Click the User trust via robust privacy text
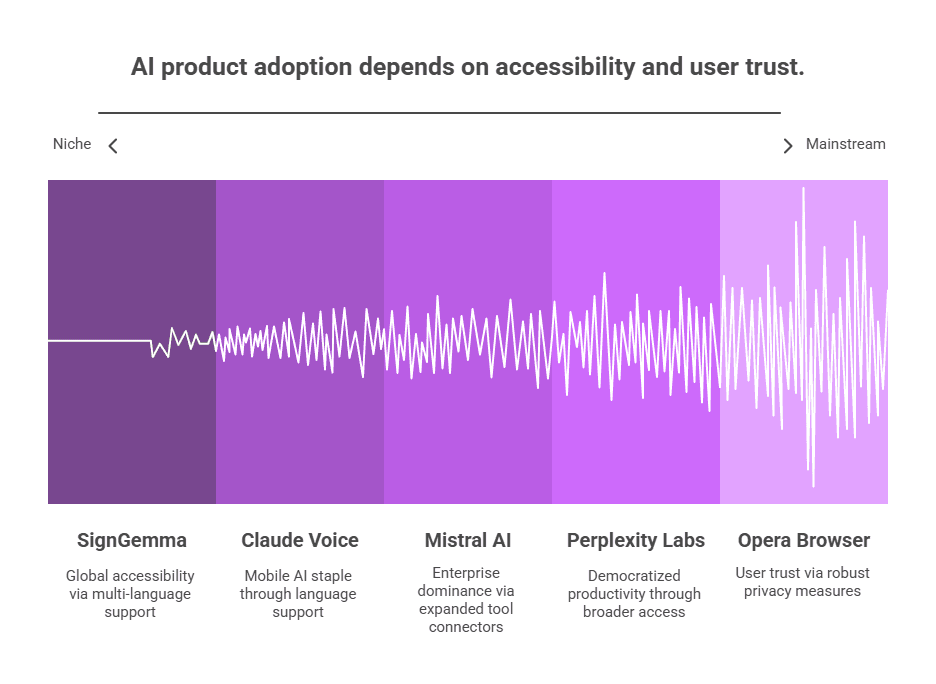 [802, 582]
